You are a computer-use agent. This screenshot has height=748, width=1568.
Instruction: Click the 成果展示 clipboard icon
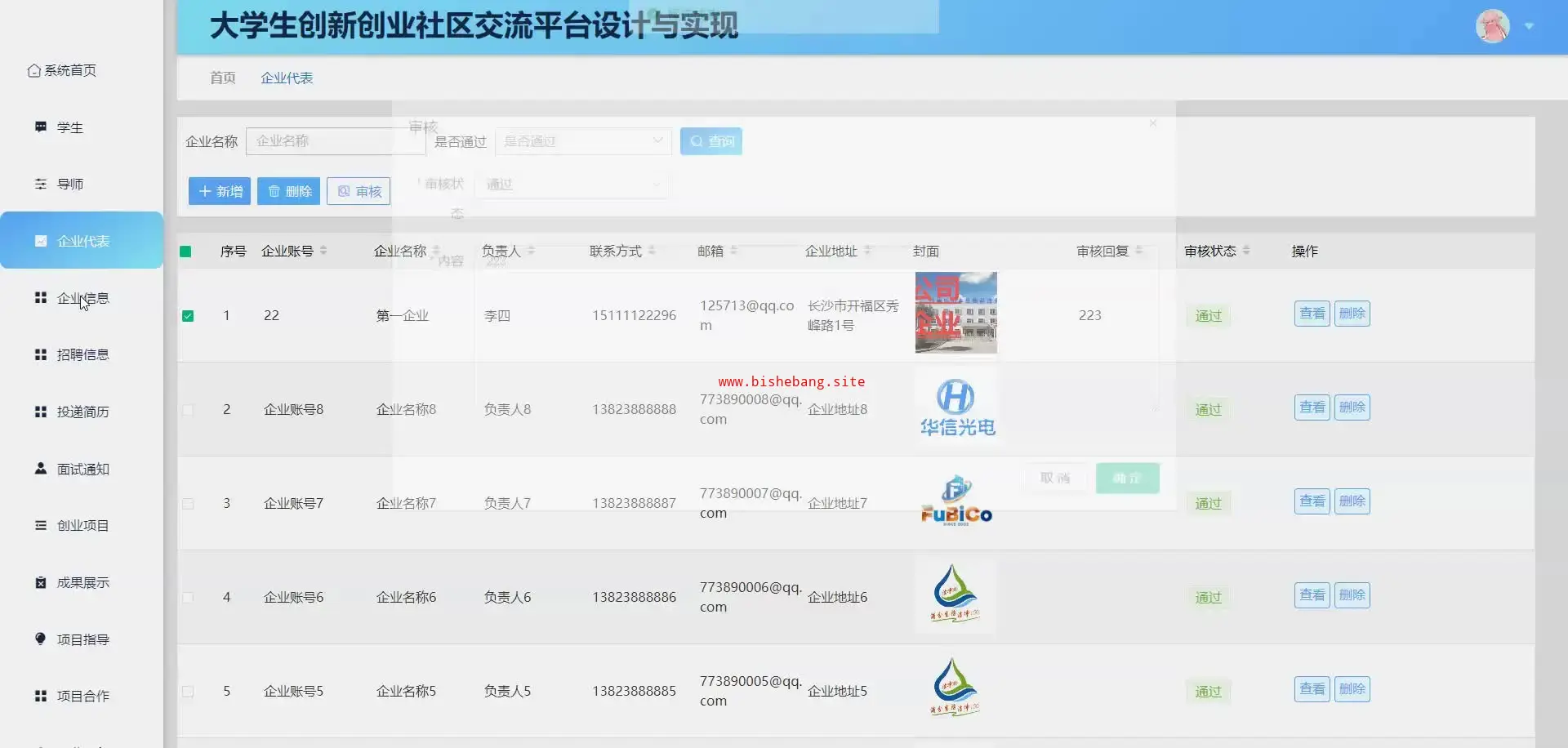[40, 583]
